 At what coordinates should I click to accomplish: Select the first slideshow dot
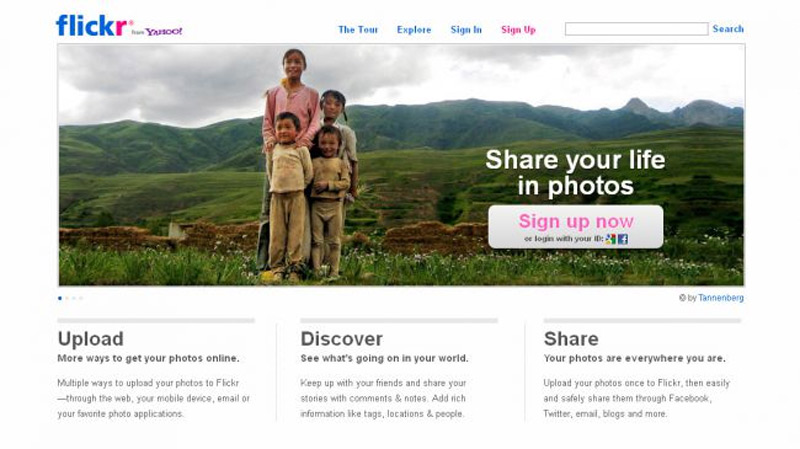tap(60, 298)
